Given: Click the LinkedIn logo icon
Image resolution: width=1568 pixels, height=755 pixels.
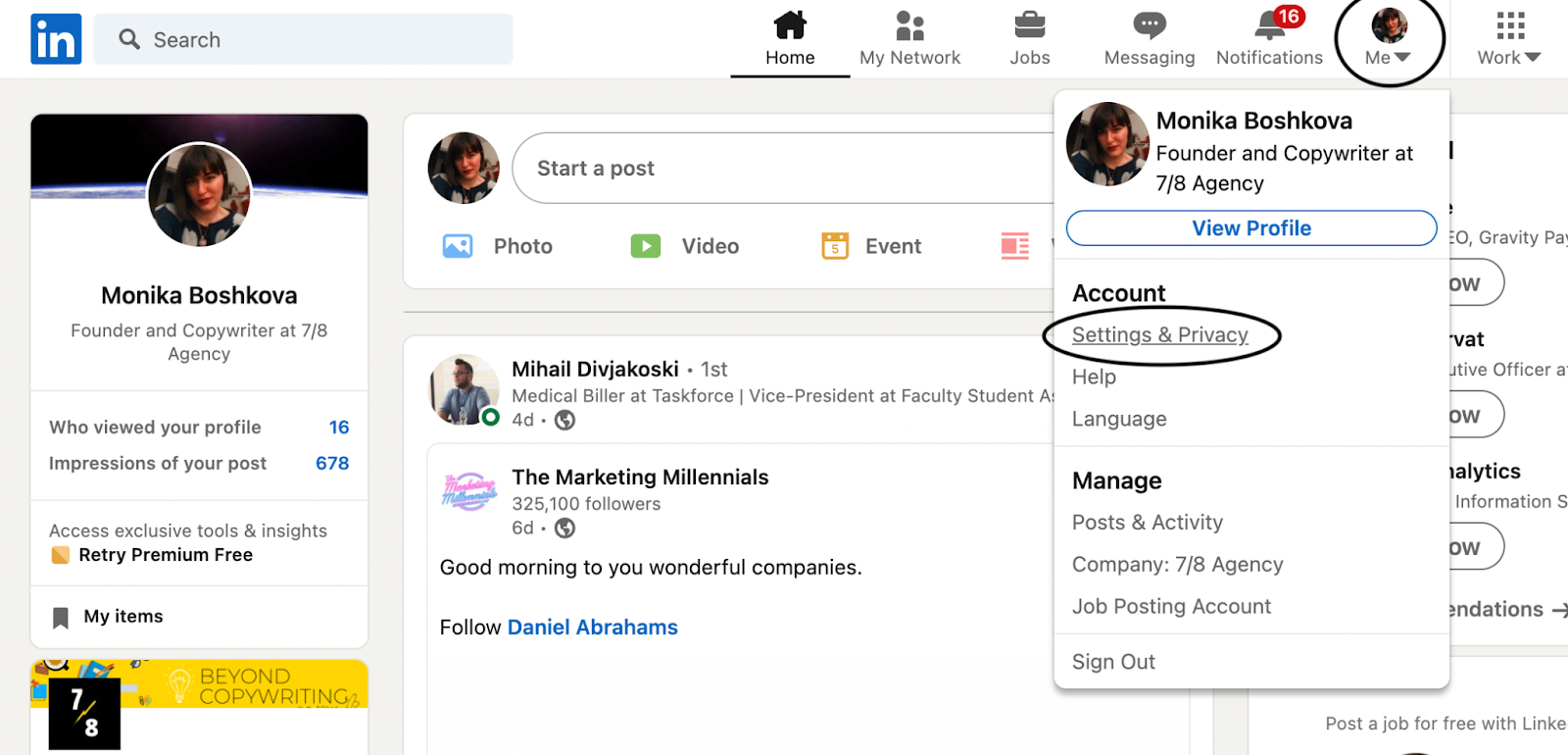Looking at the screenshot, I should (x=56, y=39).
